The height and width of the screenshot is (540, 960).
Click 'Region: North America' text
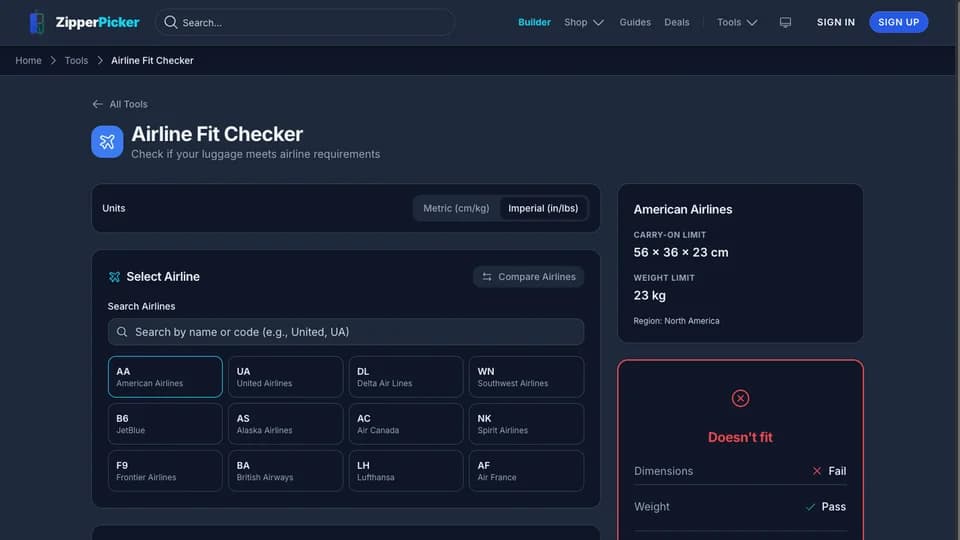(677, 321)
